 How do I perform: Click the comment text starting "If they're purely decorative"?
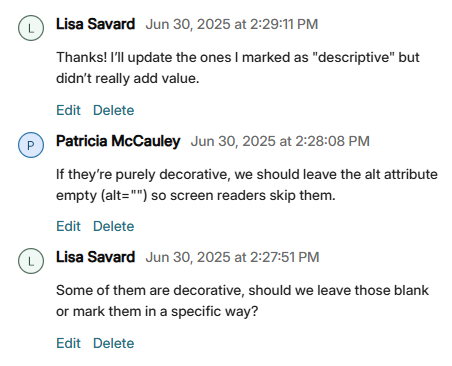coord(247,185)
